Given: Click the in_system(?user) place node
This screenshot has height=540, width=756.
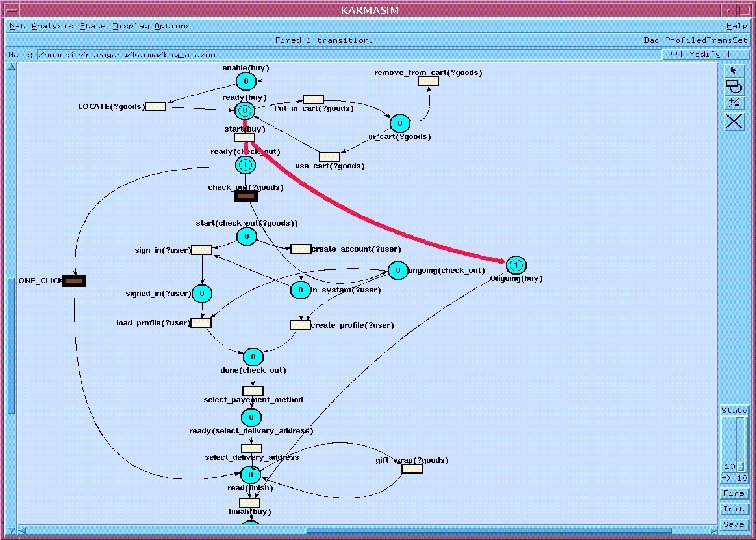Looking at the screenshot, I should 300,289.
